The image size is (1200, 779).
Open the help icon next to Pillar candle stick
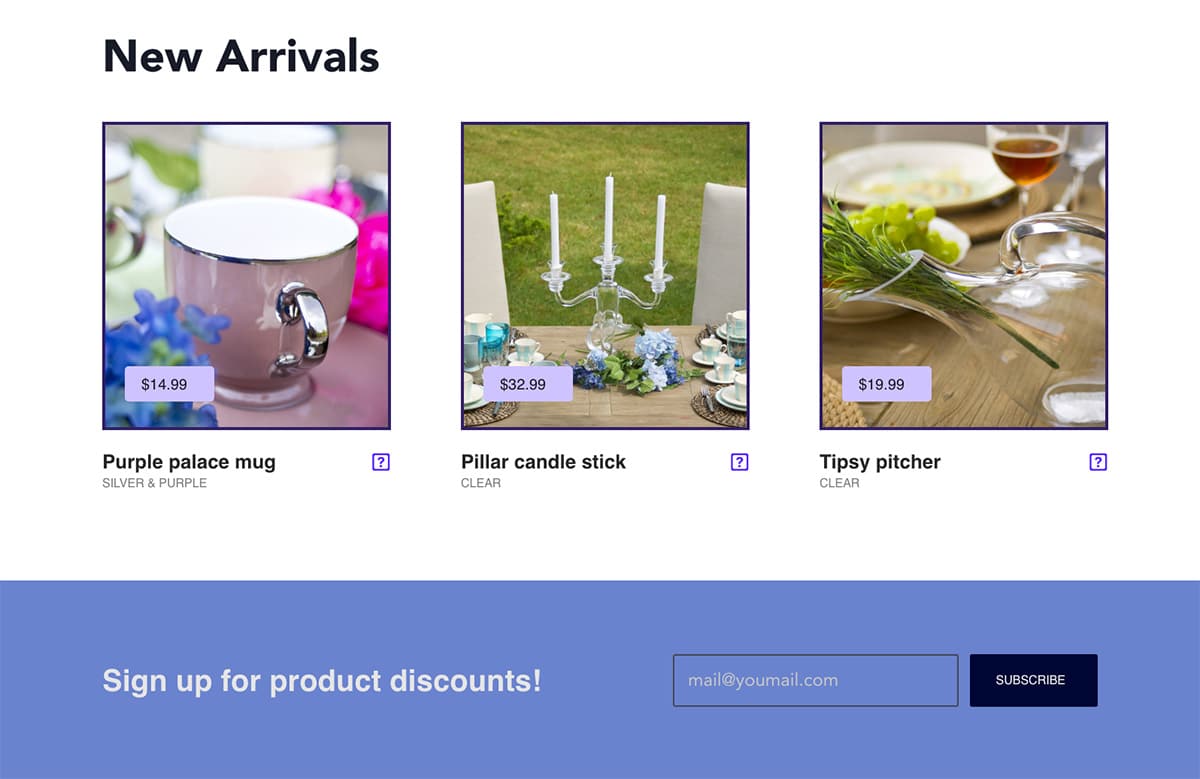pyautogui.click(x=739, y=462)
